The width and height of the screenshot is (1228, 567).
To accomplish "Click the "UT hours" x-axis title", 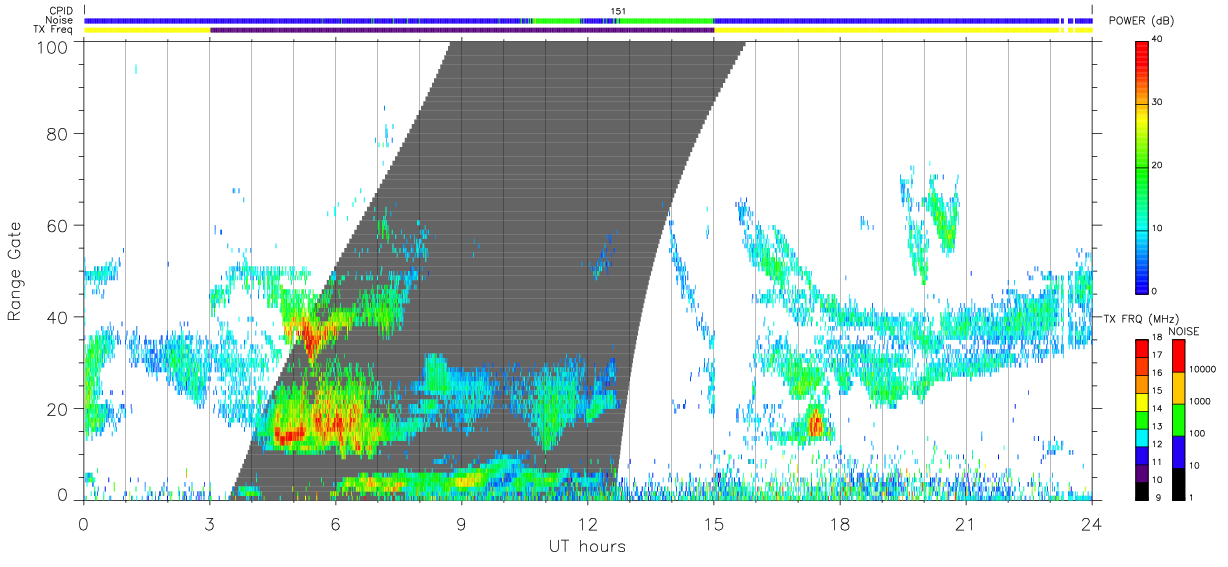I will pos(587,546).
